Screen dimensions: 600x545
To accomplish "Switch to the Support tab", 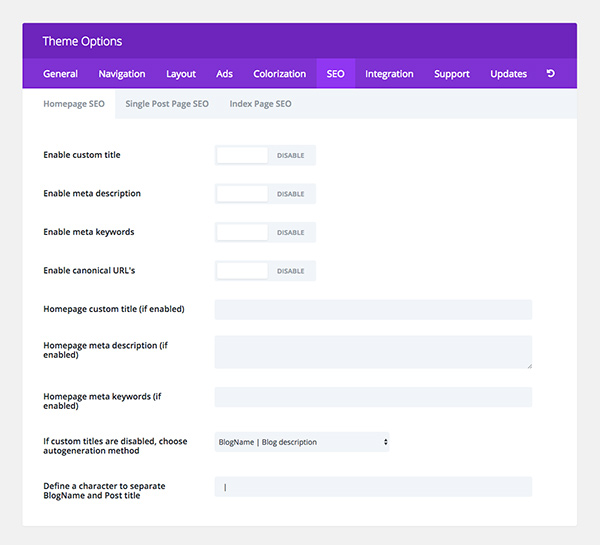I will click(452, 73).
